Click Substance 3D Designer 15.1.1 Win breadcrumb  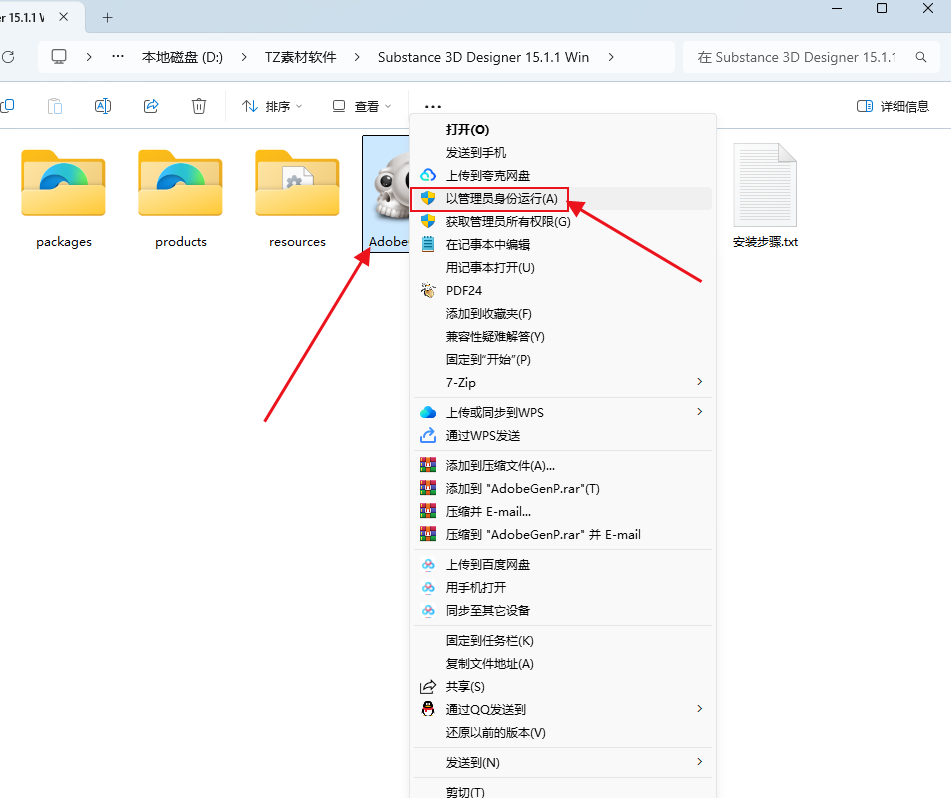pyautogui.click(x=483, y=57)
